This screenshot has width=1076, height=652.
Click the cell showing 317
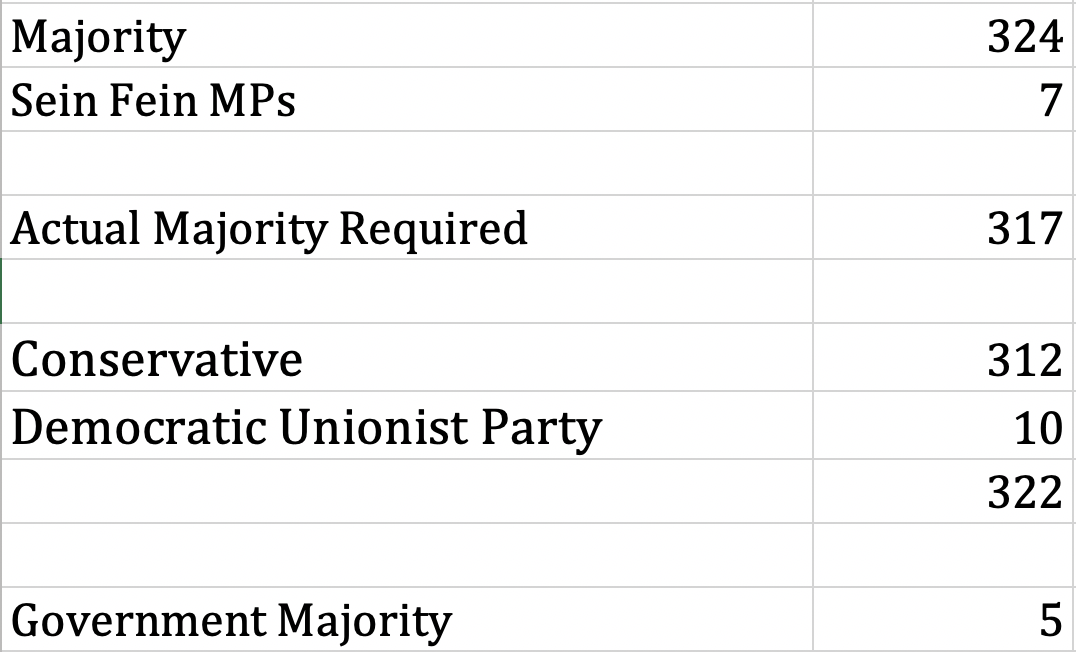(944, 228)
